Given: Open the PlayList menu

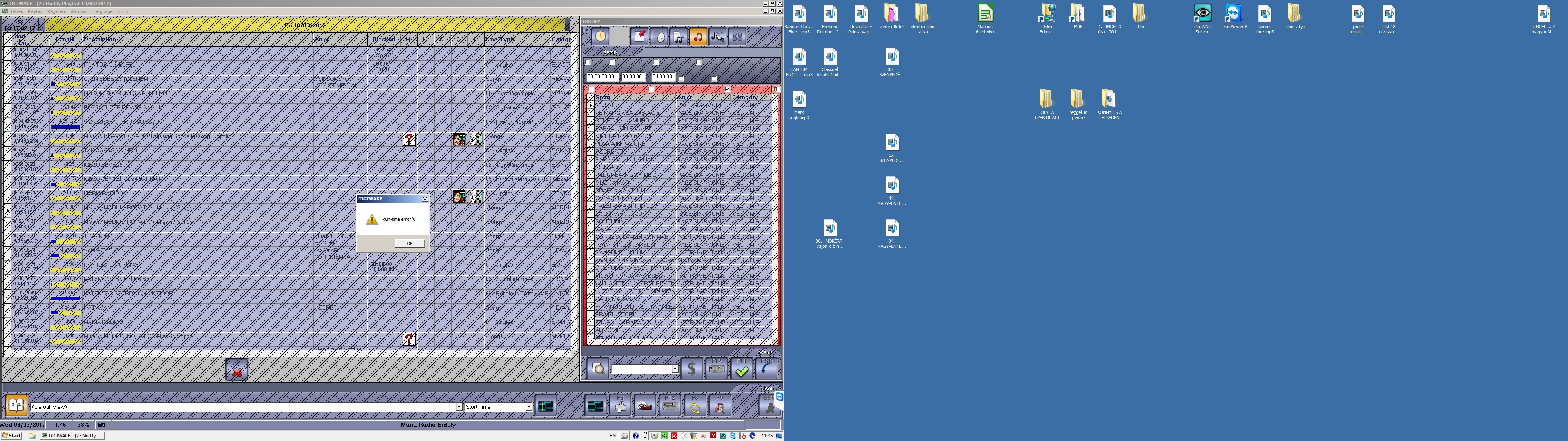Looking at the screenshot, I should (x=35, y=11).
